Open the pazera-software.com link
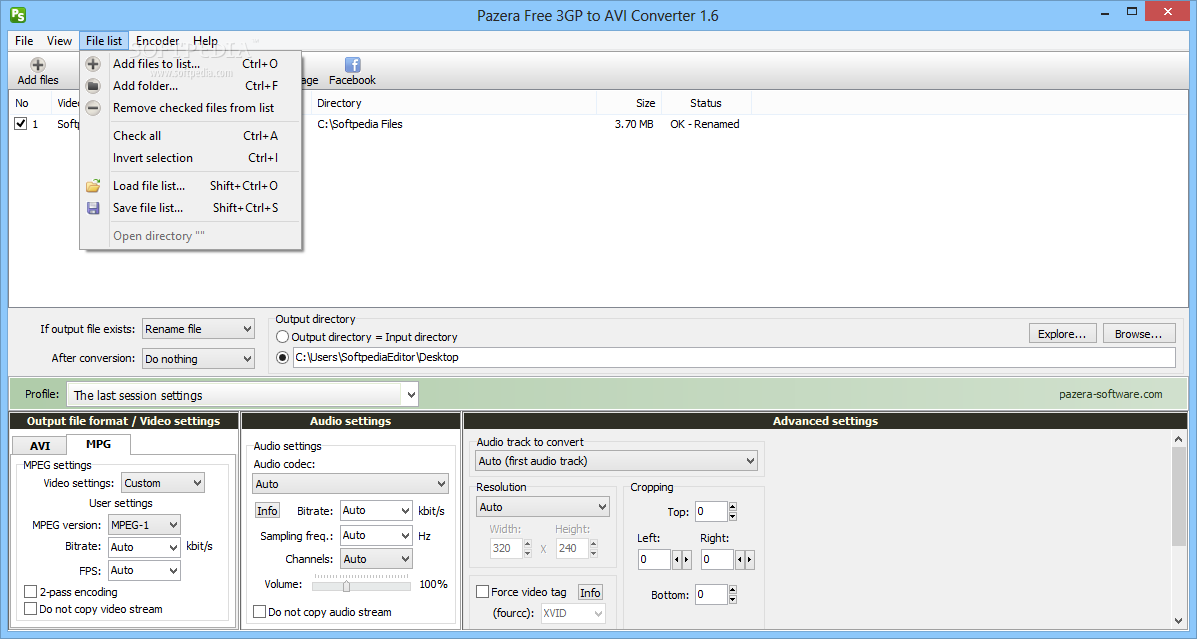Viewport: 1197px width, 639px height. pos(1111,395)
